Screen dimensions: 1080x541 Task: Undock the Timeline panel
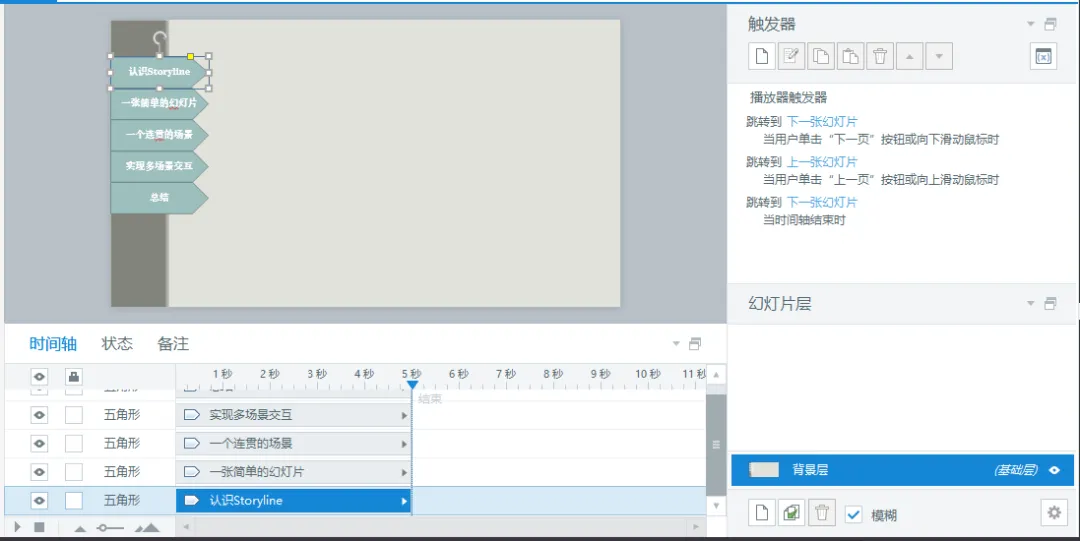(x=695, y=343)
